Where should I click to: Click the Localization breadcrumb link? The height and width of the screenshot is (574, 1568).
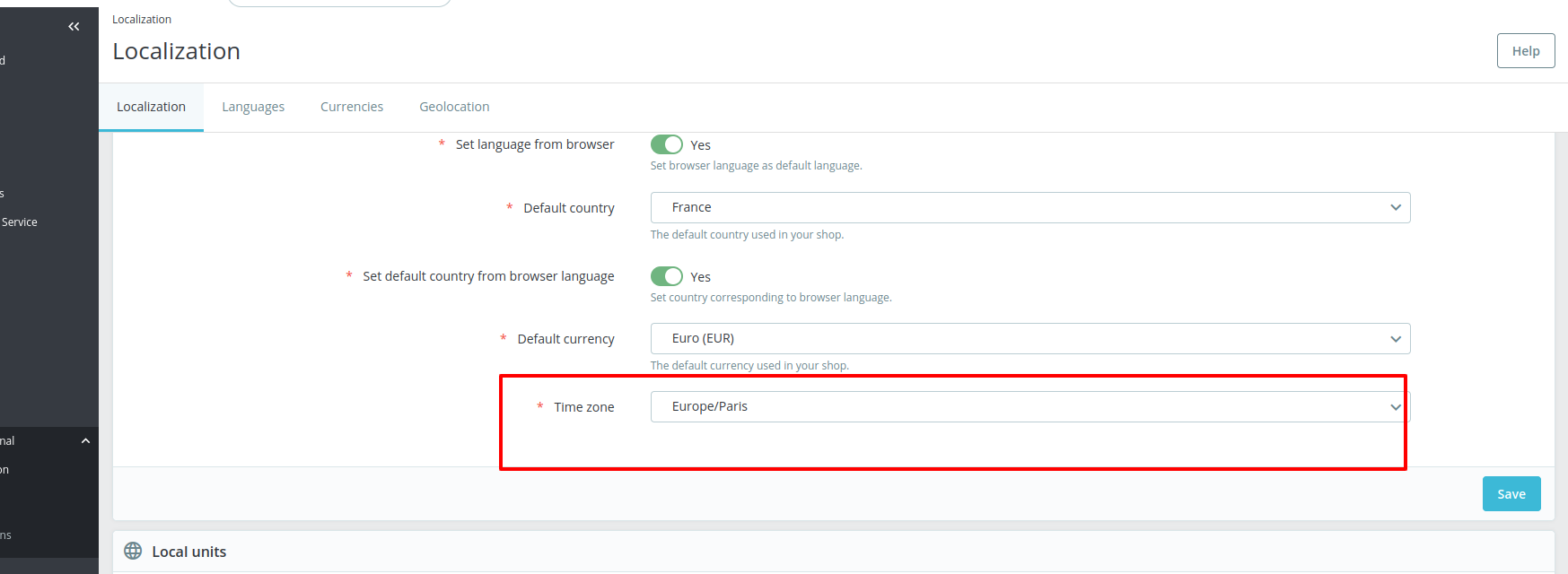[x=142, y=20]
